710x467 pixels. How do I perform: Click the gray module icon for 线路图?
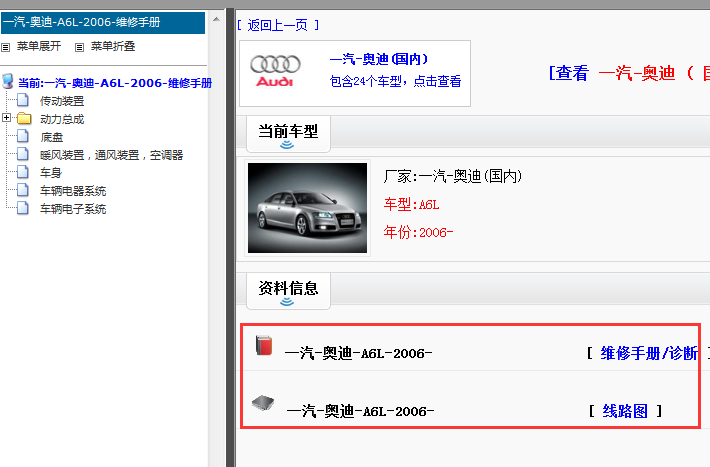tap(263, 403)
